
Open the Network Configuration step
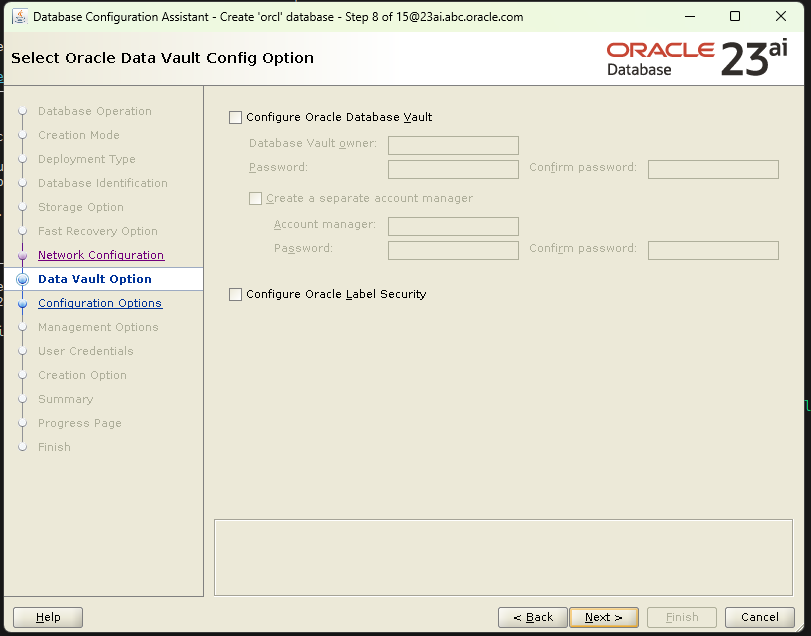[100, 255]
